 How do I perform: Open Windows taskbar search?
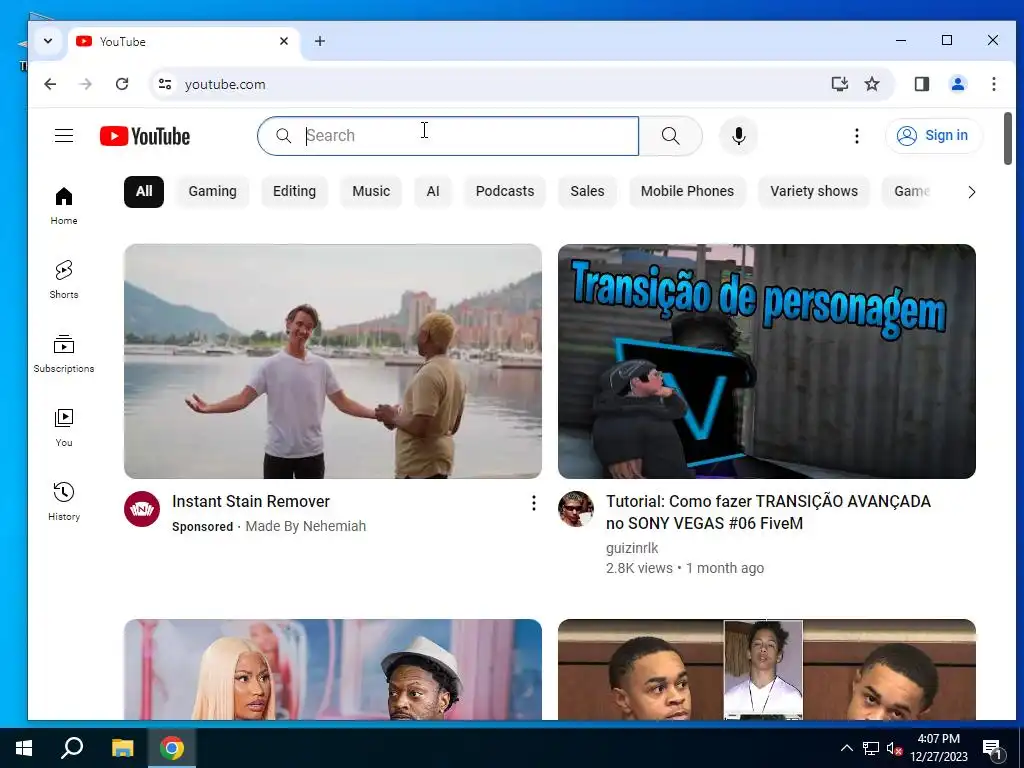click(x=72, y=748)
